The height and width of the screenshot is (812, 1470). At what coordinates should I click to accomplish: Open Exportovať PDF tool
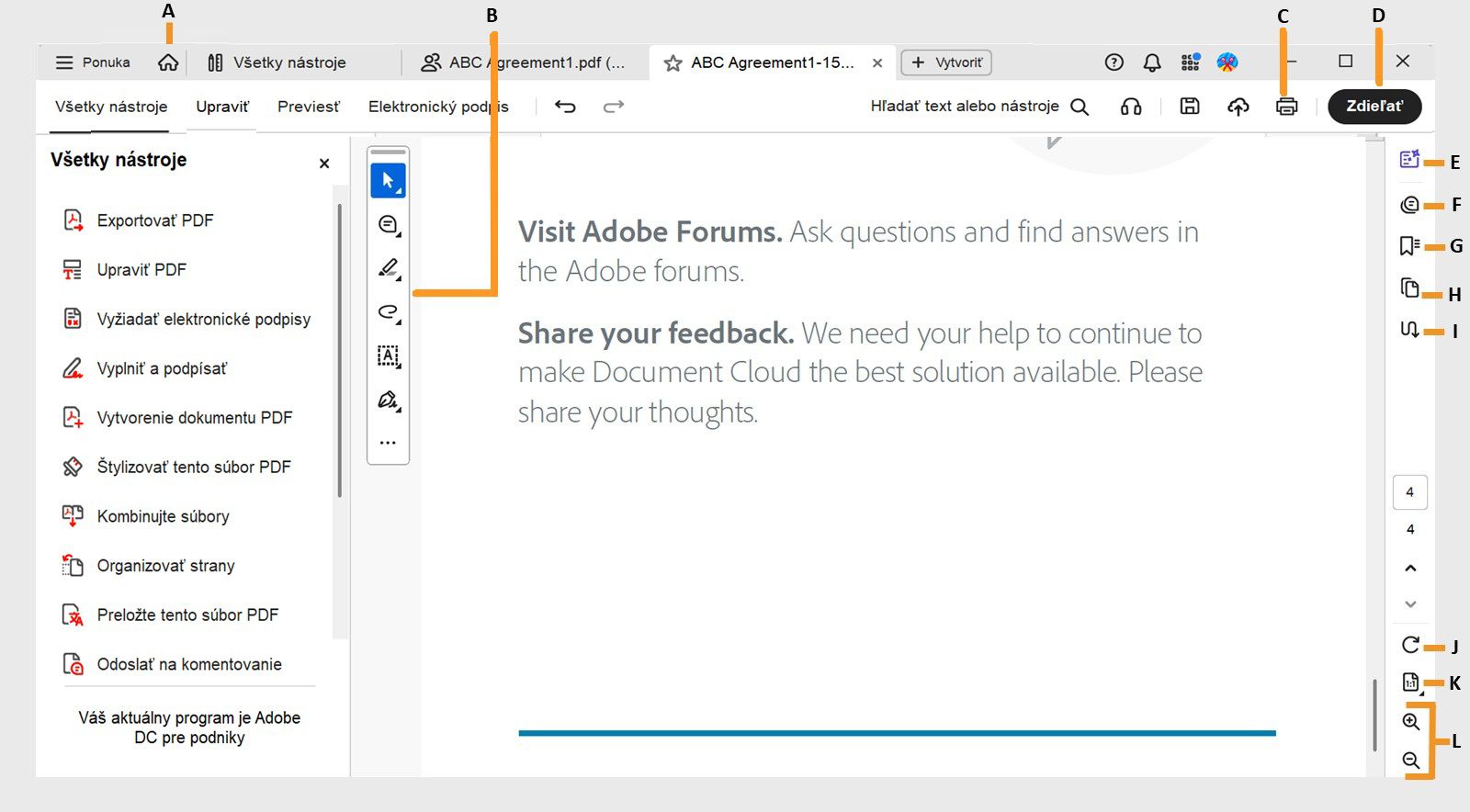coord(154,220)
